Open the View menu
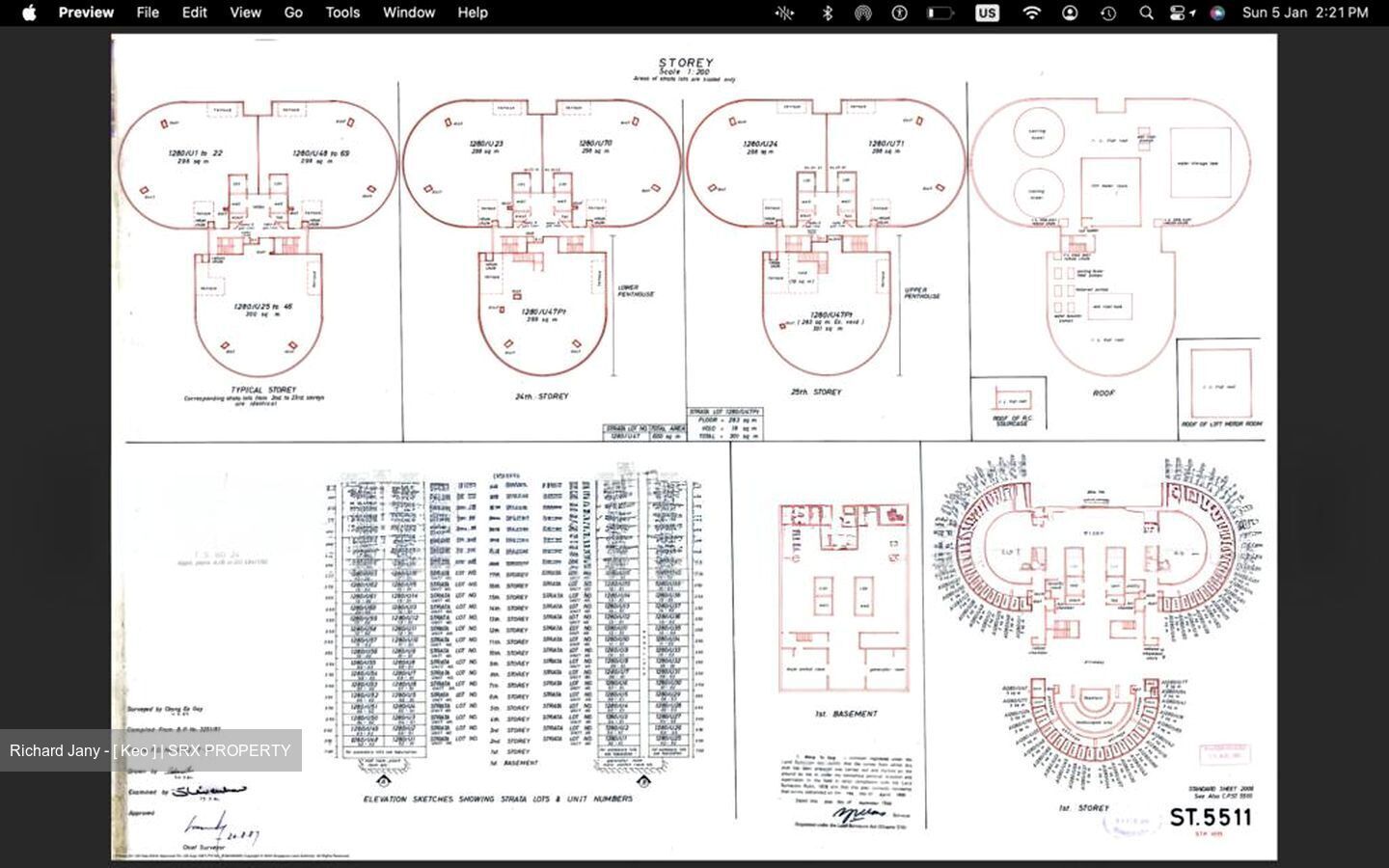The height and width of the screenshot is (868, 1389). tap(245, 13)
